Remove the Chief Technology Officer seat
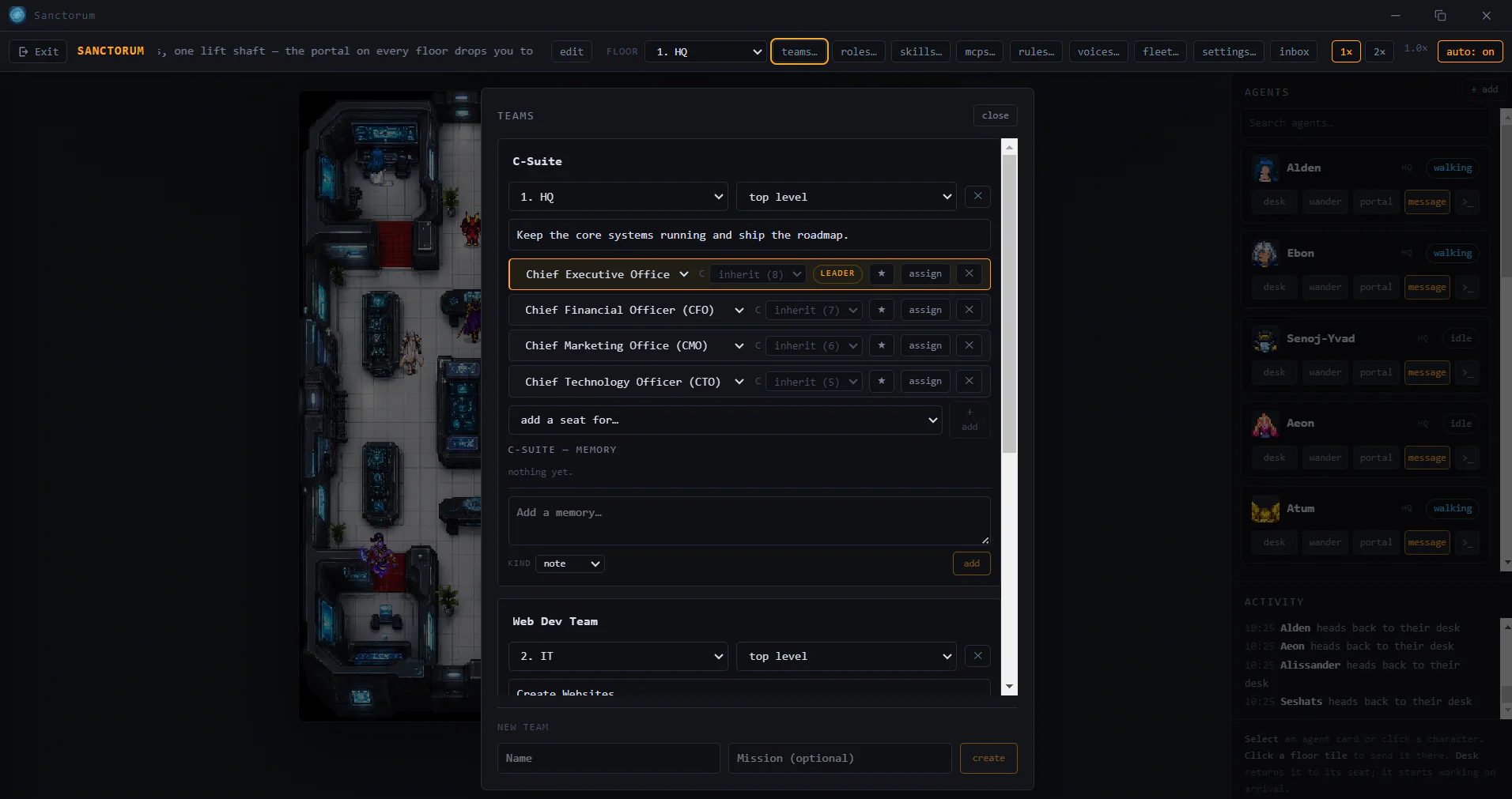 (x=969, y=381)
